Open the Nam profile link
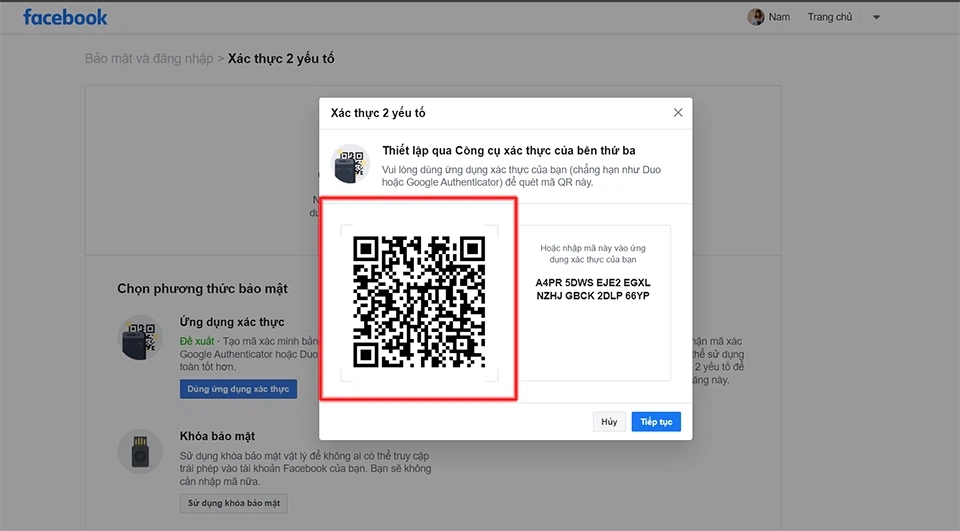This screenshot has width=960, height=531. tap(779, 17)
